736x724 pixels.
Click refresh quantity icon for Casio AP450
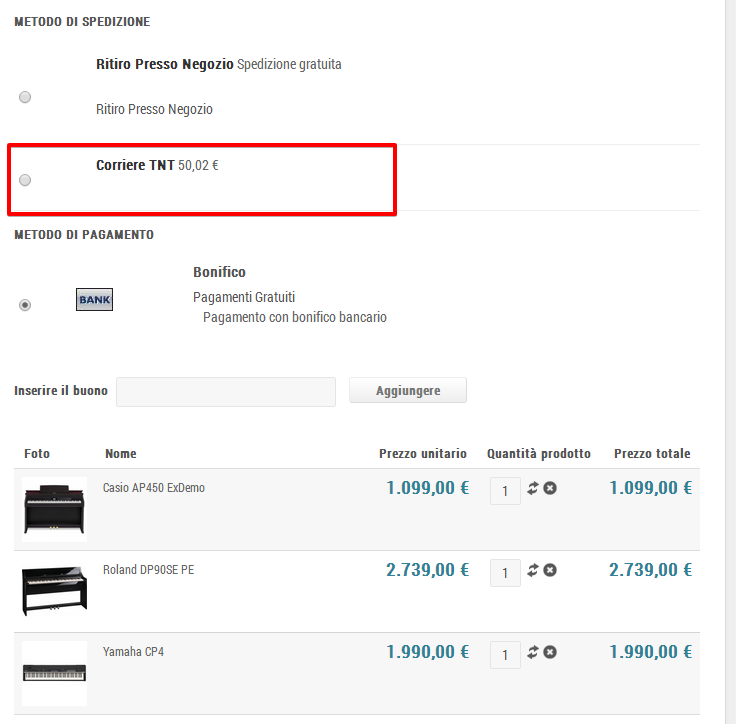pos(533,488)
